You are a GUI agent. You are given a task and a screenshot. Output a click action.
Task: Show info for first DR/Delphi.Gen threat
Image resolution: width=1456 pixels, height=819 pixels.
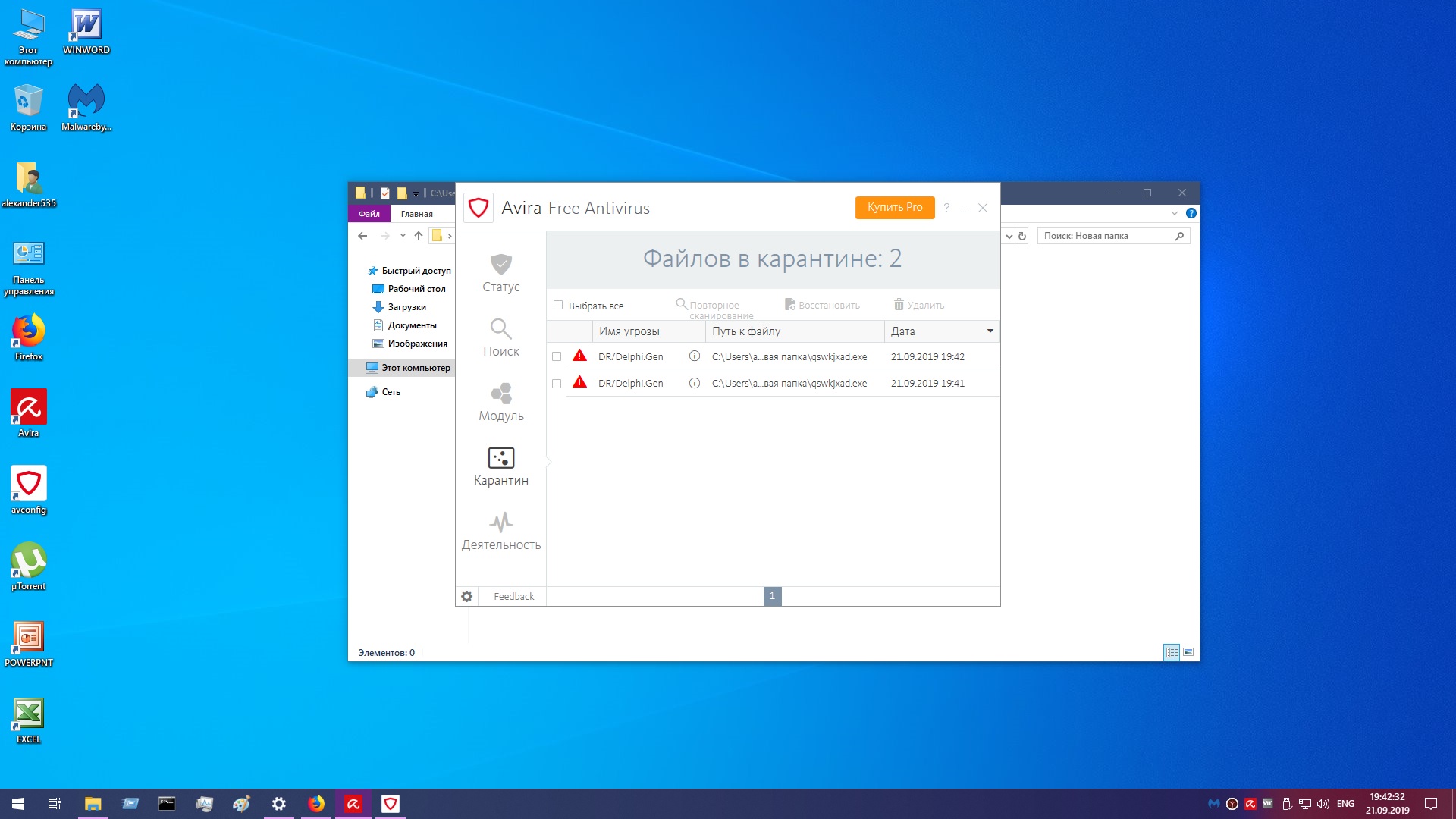pos(694,356)
